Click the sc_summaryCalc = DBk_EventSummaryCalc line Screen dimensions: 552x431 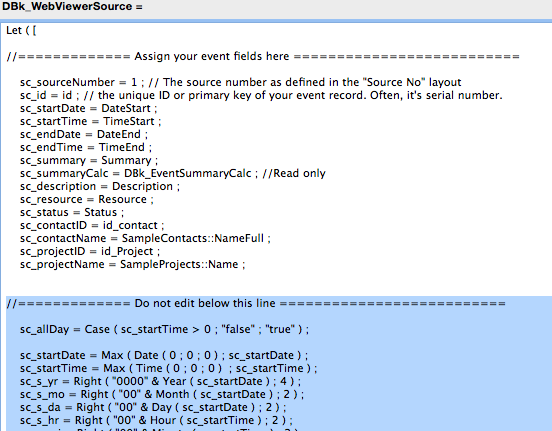point(173,174)
